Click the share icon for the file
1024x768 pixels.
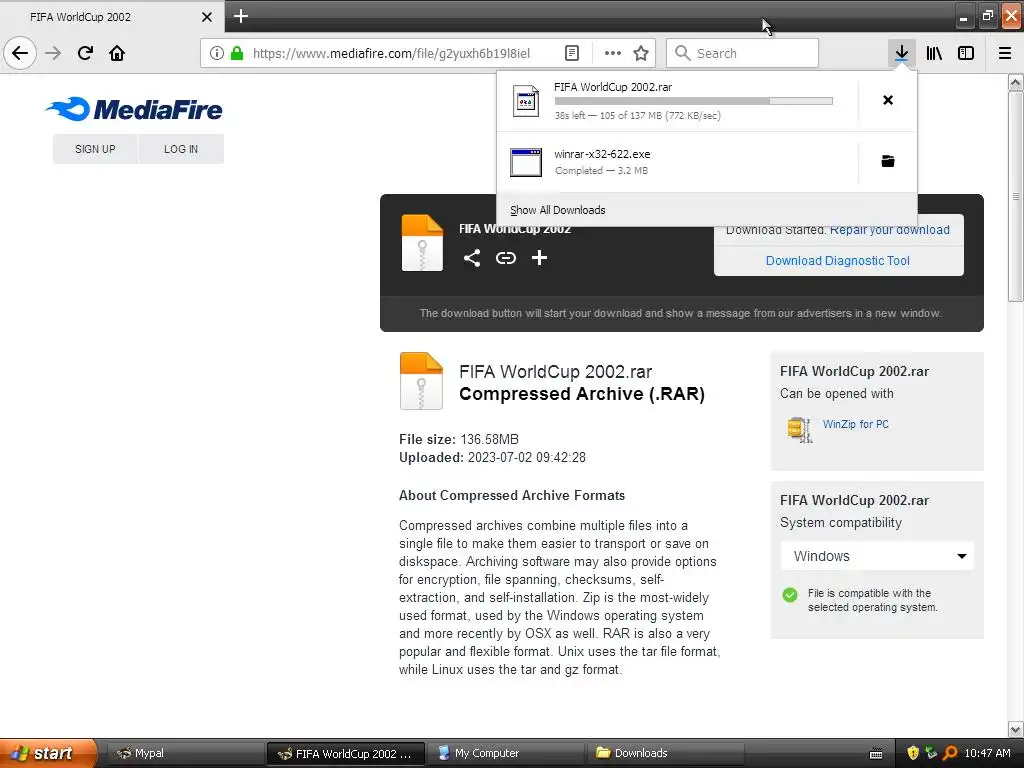click(472, 258)
